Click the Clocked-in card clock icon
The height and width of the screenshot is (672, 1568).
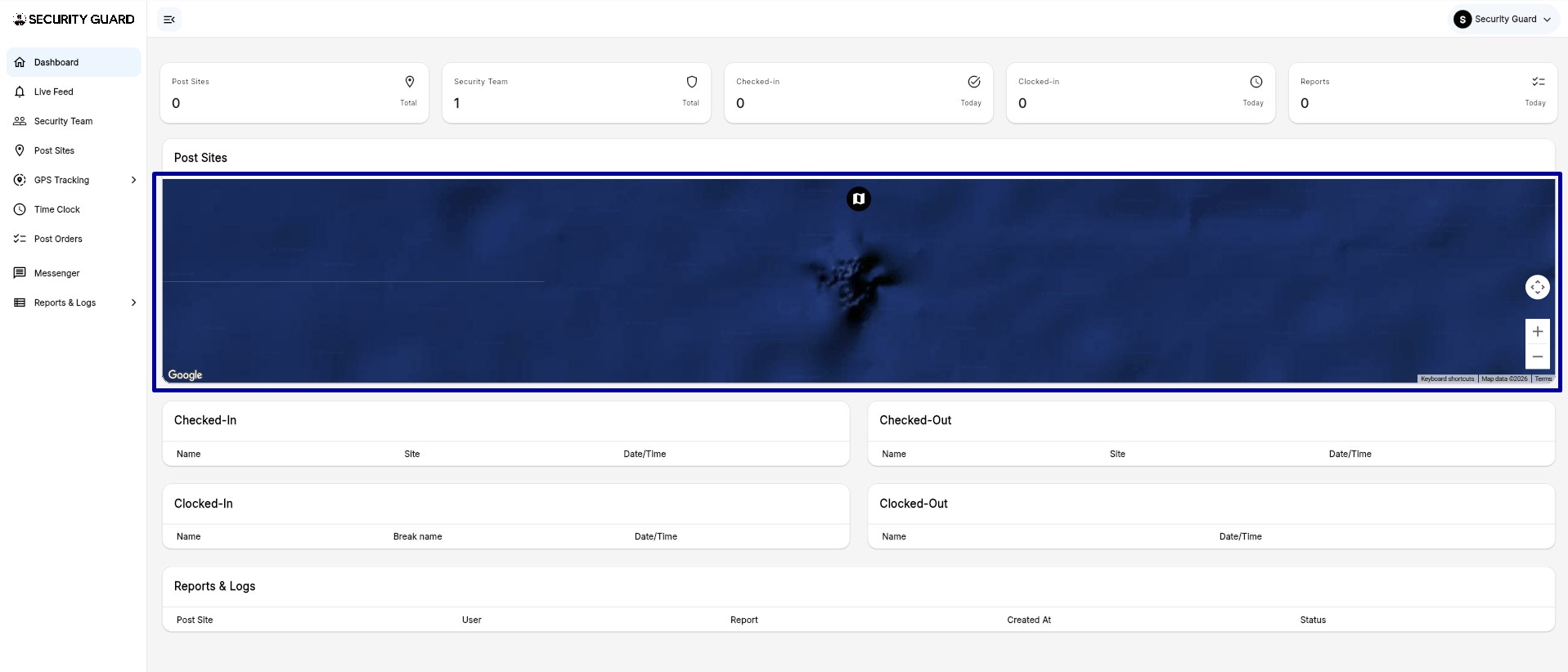1256,82
